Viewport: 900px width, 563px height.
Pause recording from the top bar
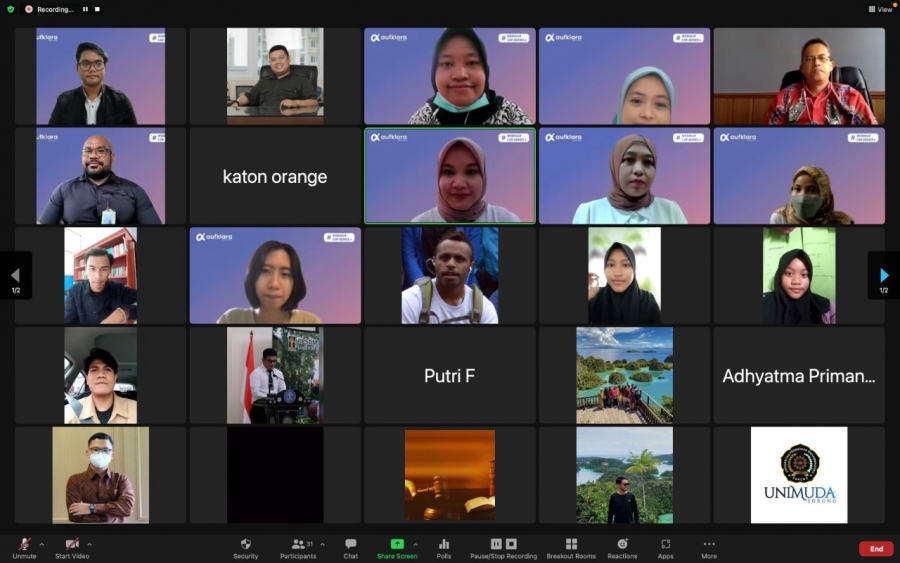tap(85, 9)
